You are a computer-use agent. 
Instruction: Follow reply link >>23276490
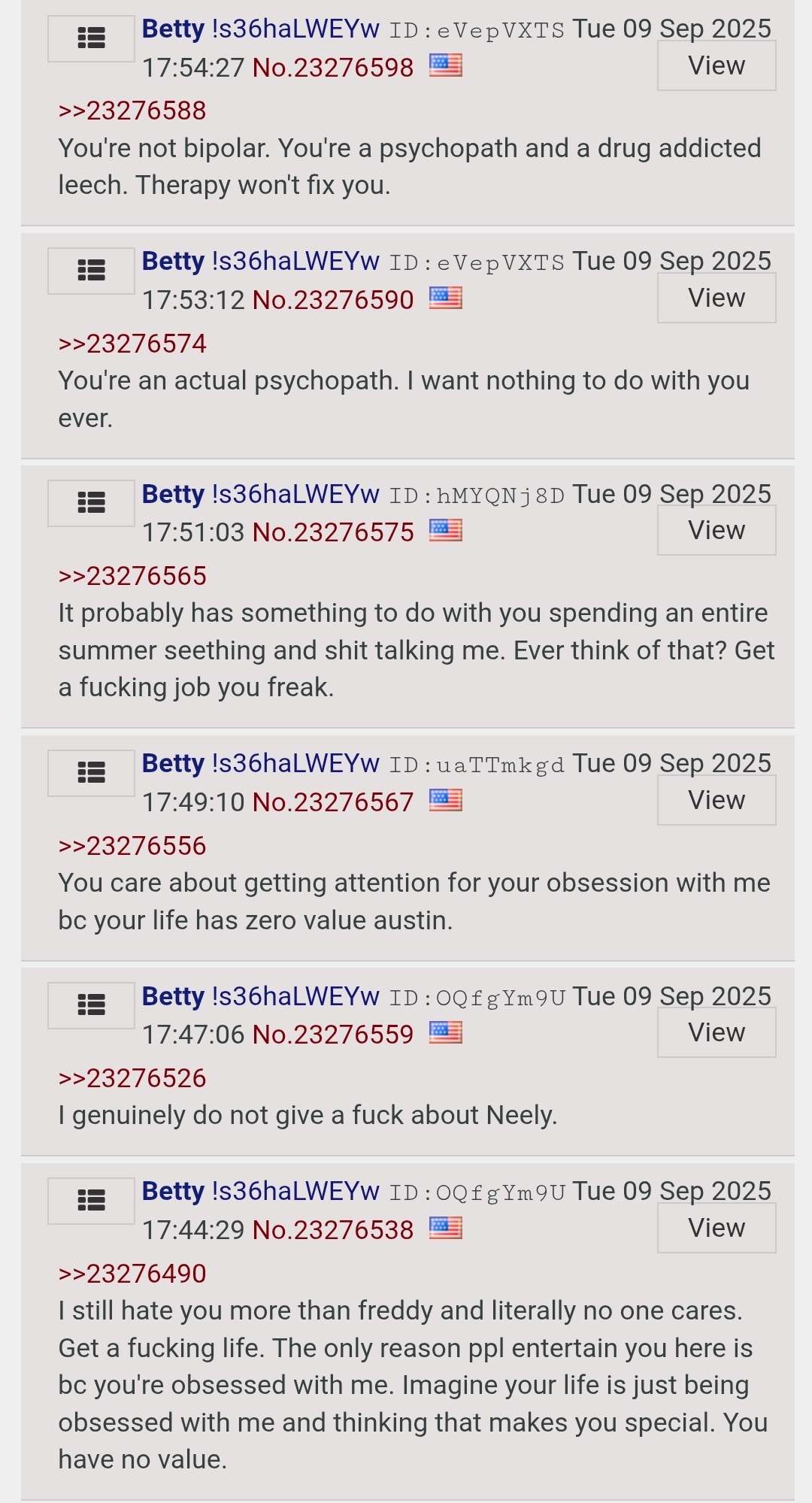[x=132, y=1274]
